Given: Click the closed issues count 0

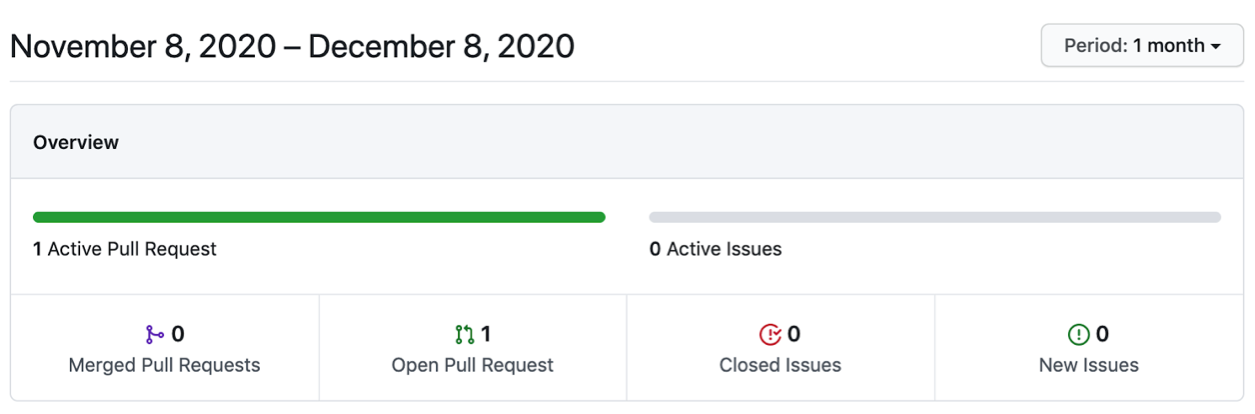Looking at the screenshot, I should 794,334.
